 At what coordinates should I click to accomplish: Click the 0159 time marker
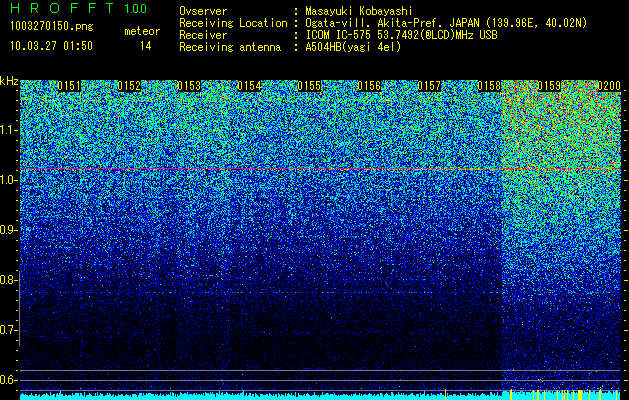[549, 86]
